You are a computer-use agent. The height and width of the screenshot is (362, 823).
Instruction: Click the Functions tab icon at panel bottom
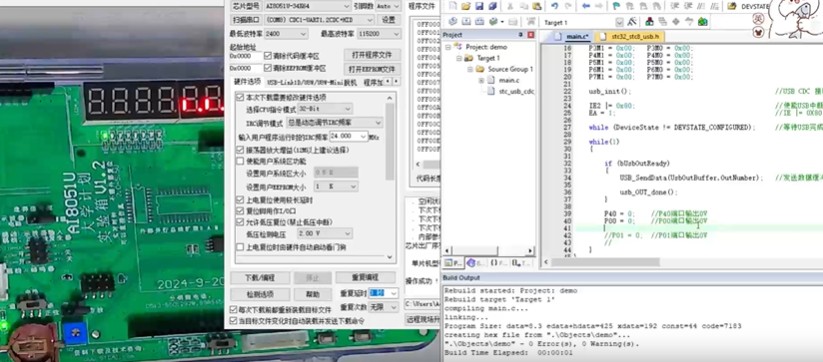498,262
